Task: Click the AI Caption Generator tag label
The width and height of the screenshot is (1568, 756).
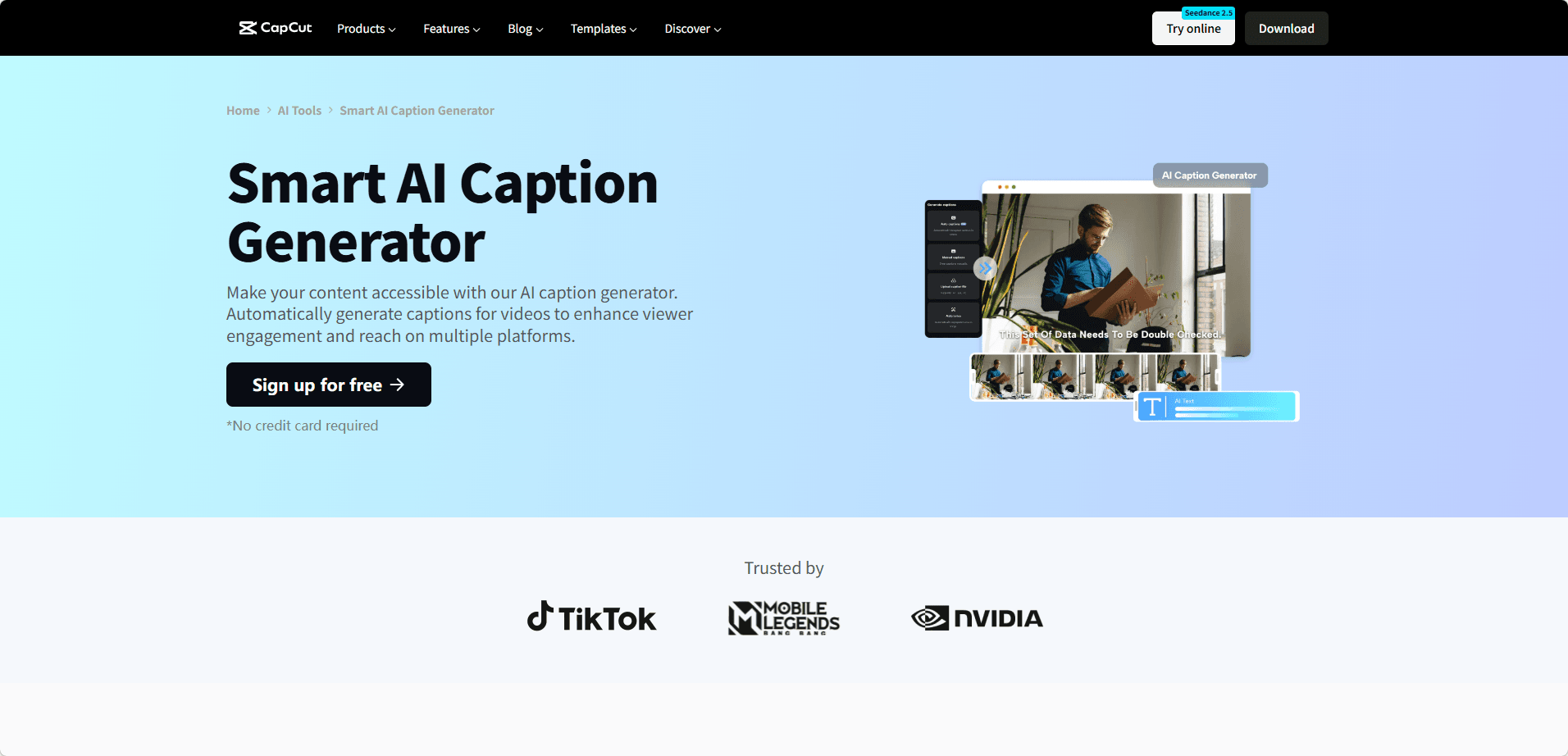Action: coord(1210,175)
